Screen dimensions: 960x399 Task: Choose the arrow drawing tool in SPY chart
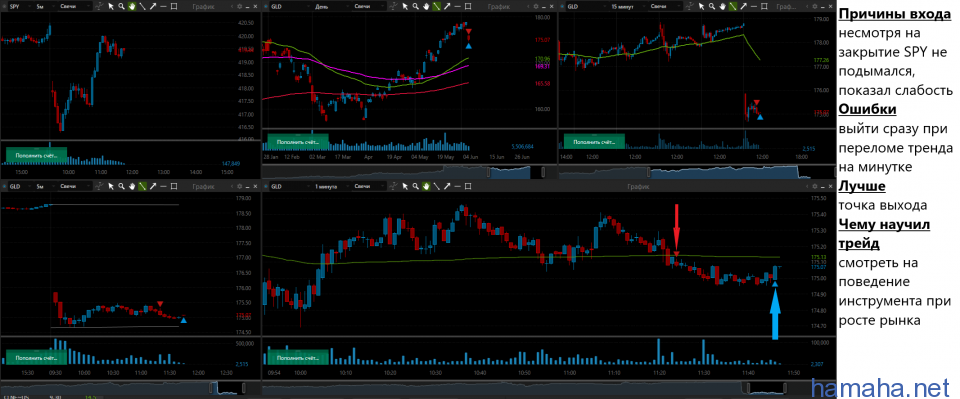tap(153, 6)
